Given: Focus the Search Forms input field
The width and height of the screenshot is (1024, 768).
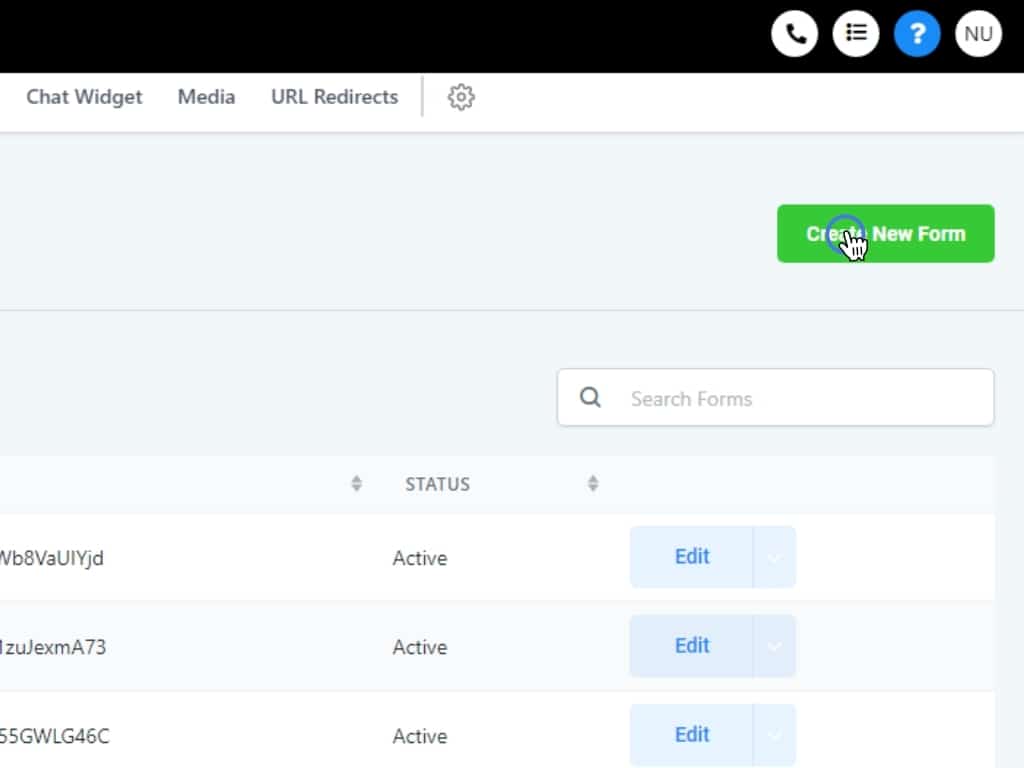Looking at the screenshot, I should 800,398.
